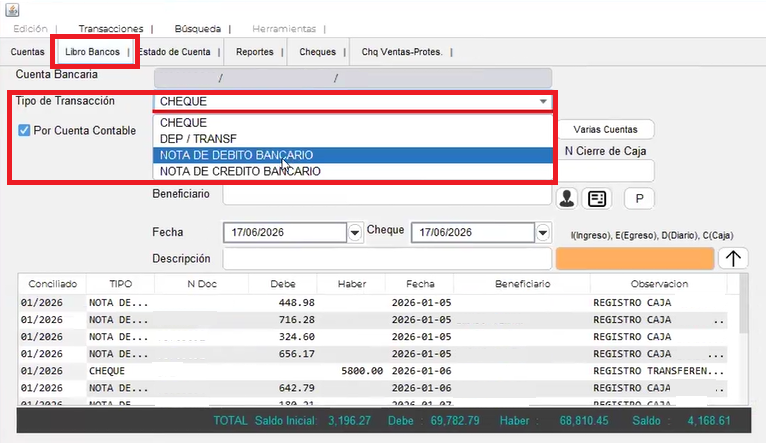
Task: Click the Varias Cuentas button
Action: coord(605,129)
